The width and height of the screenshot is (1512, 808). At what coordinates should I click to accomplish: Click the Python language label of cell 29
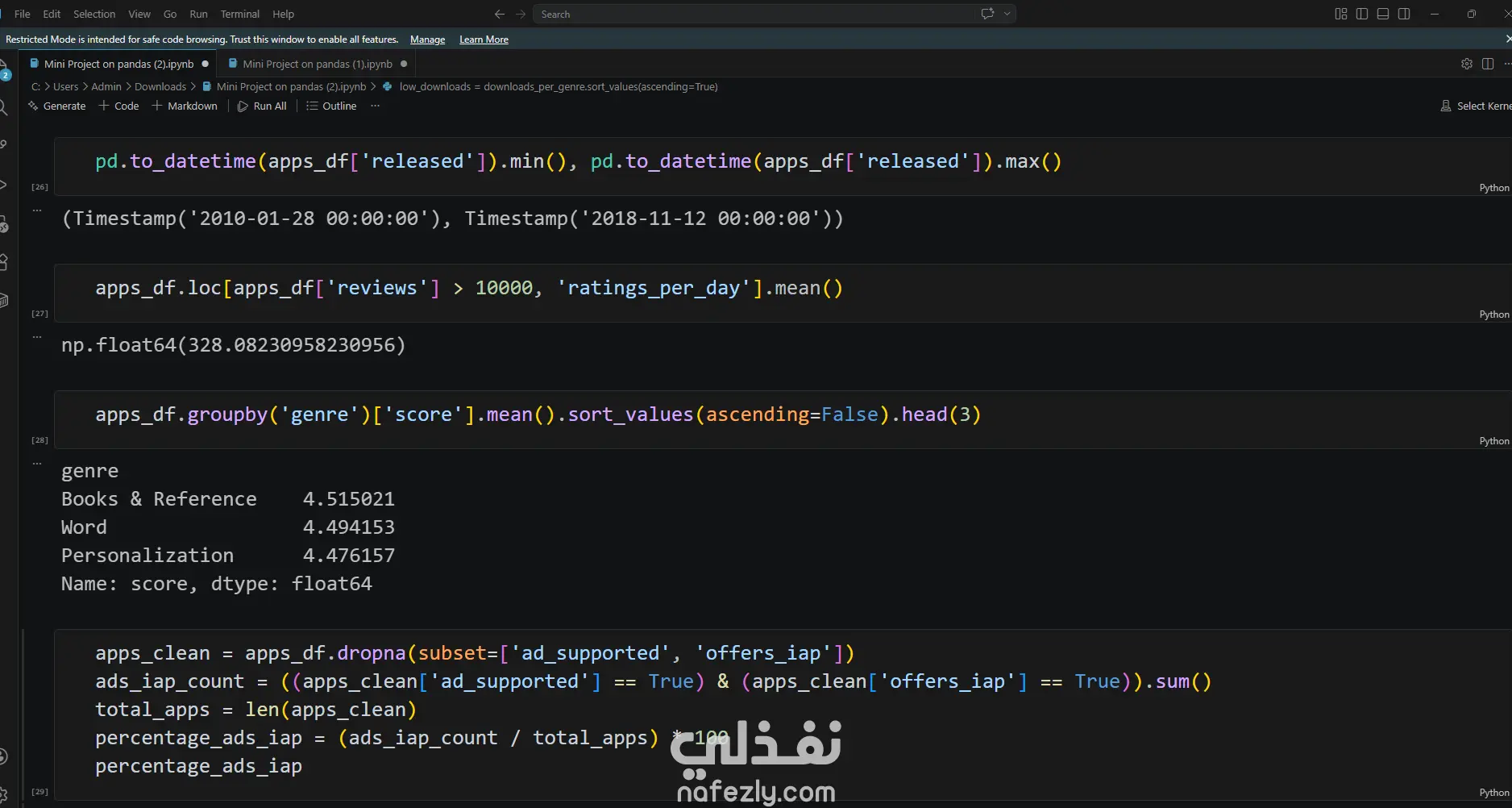tap(1494, 793)
